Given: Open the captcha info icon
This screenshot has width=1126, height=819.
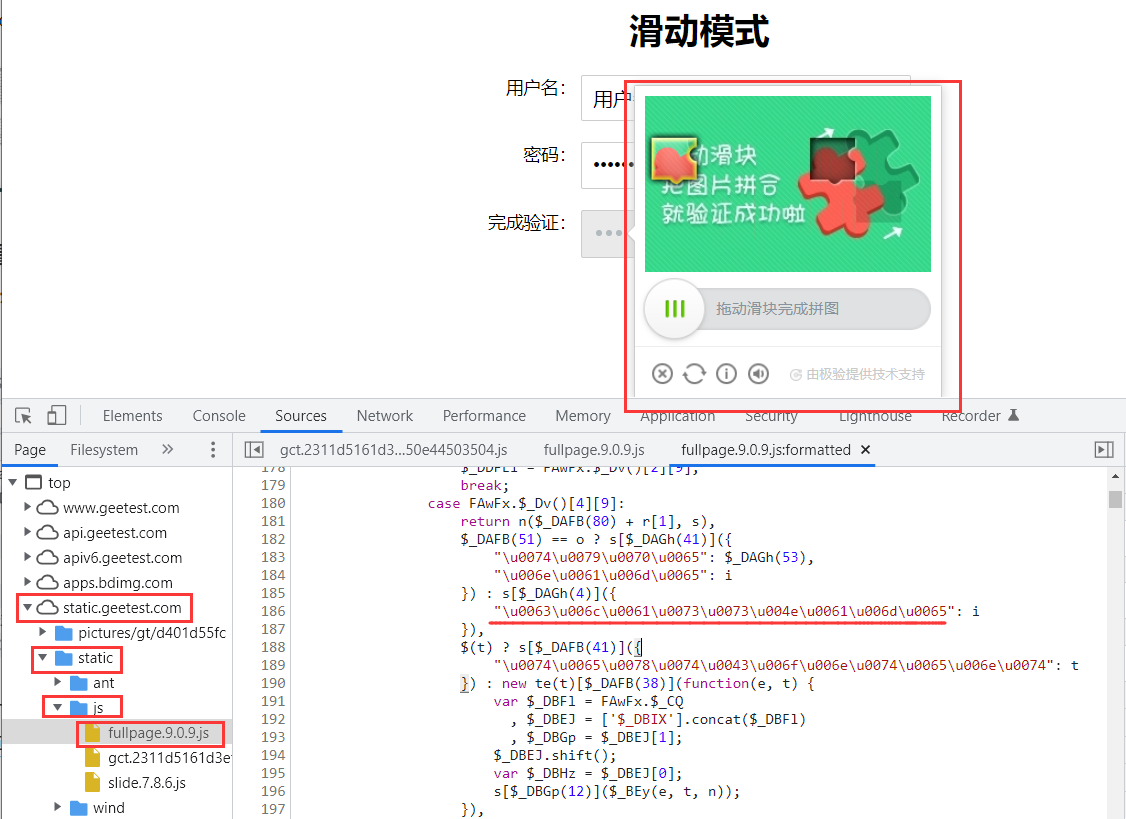Looking at the screenshot, I should 727,374.
